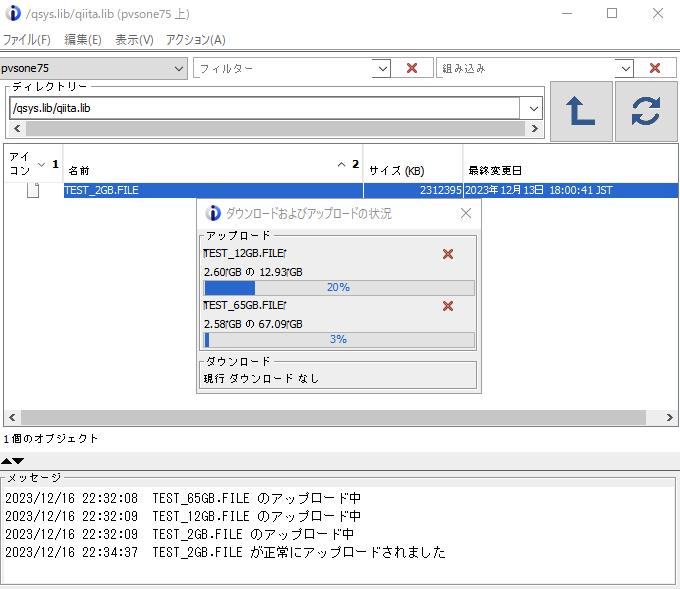Open the 編集(E) menu
Screen dimensions: 680x589
point(83,40)
